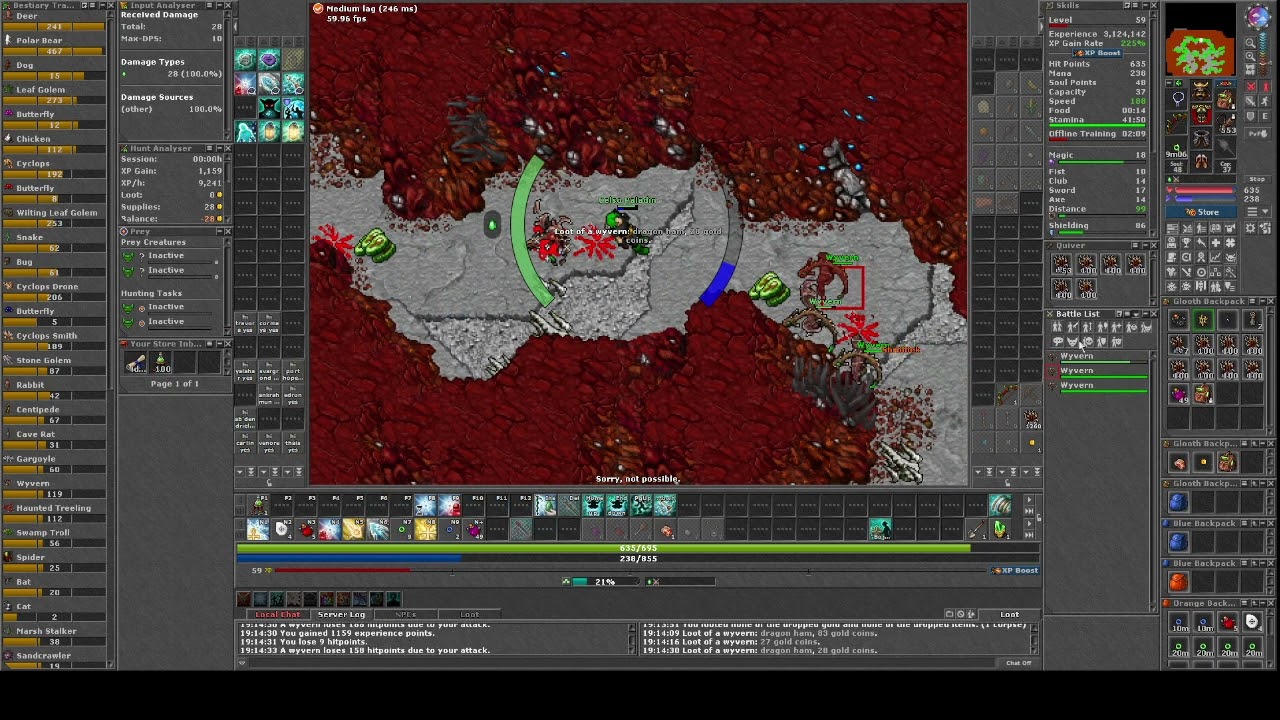Click the F8 hotkey spell slot

click(426, 505)
